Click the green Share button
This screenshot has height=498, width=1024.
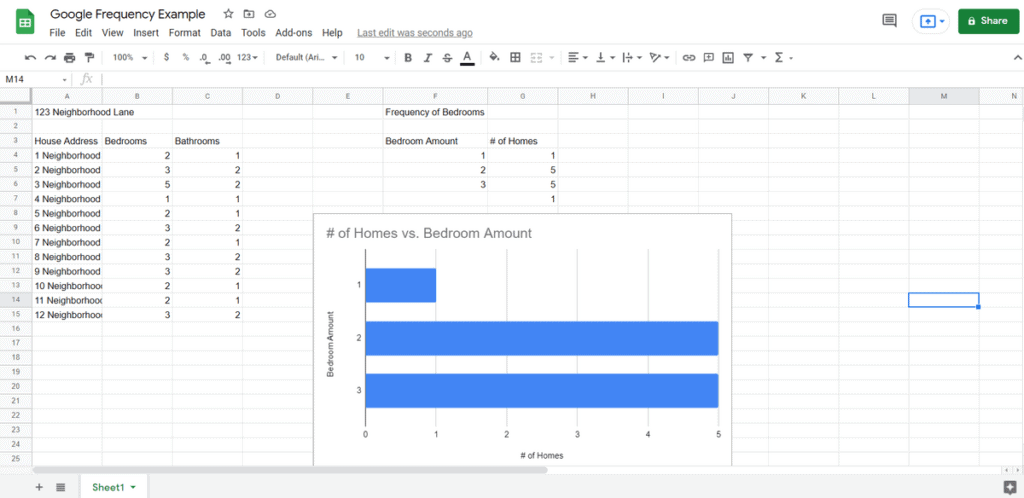[x=988, y=21]
